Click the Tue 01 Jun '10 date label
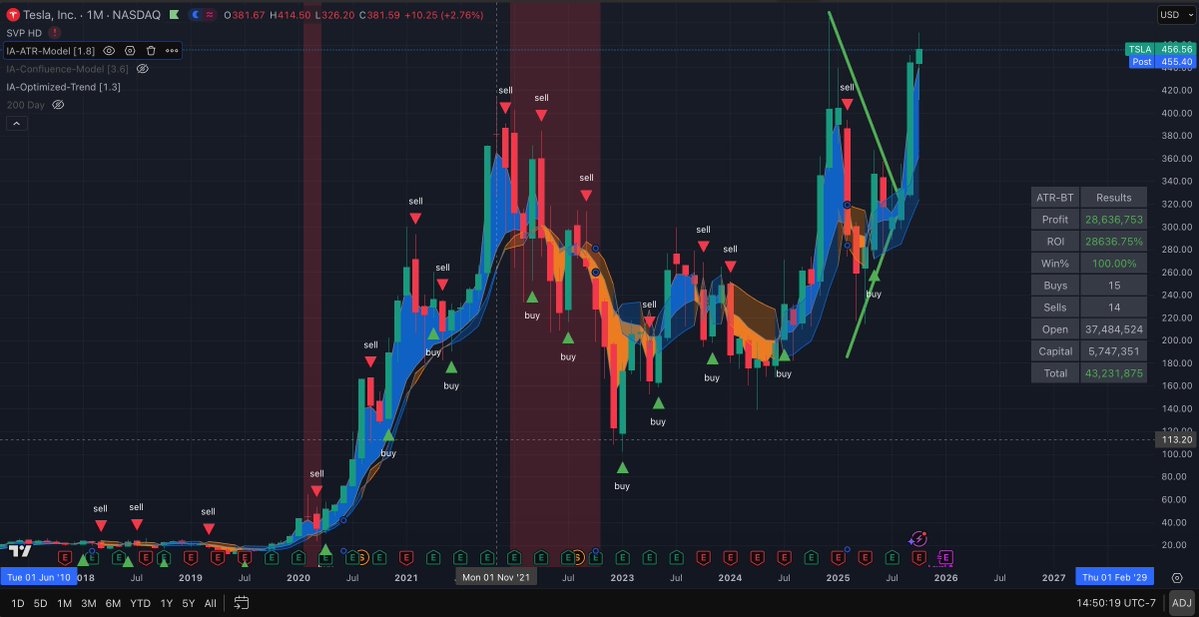The height and width of the screenshot is (617, 1199). pyautogui.click(x=38, y=577)
